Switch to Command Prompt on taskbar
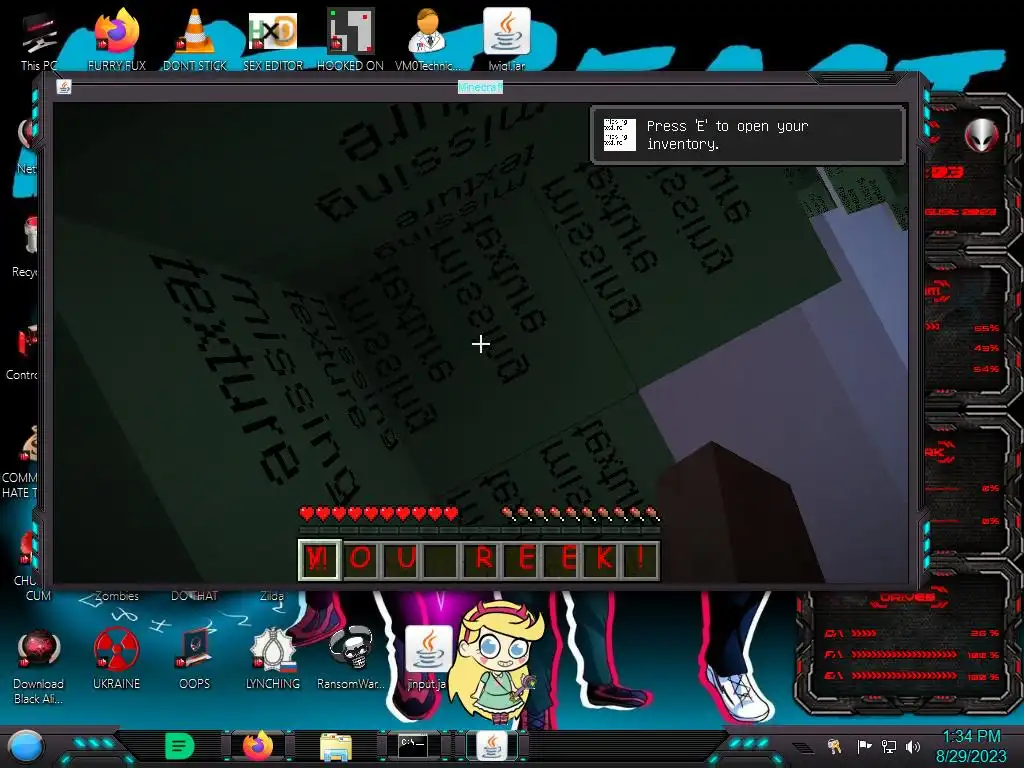The width and height of the screenshot is (1024, 768). coord(413,745)
